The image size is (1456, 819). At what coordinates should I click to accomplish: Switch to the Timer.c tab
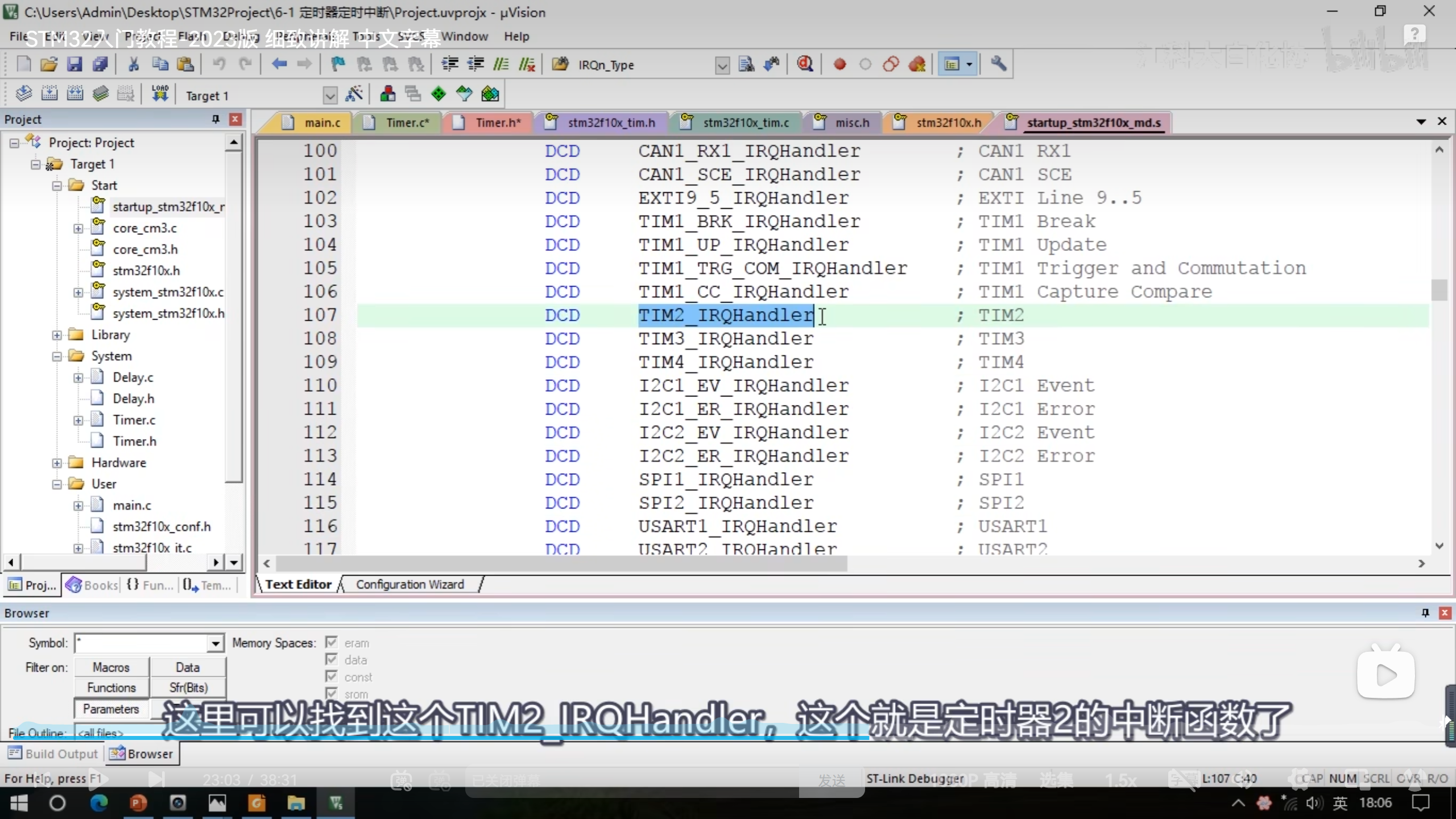[407, 122]
